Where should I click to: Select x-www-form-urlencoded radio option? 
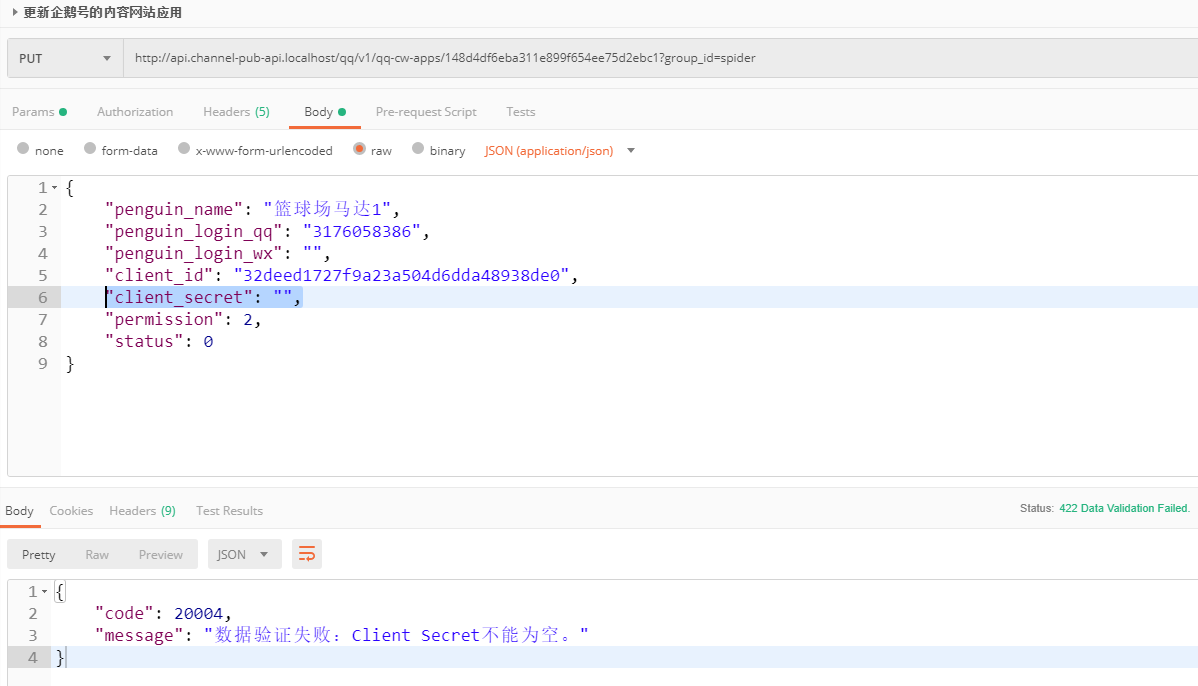click(x=184, y=149)
